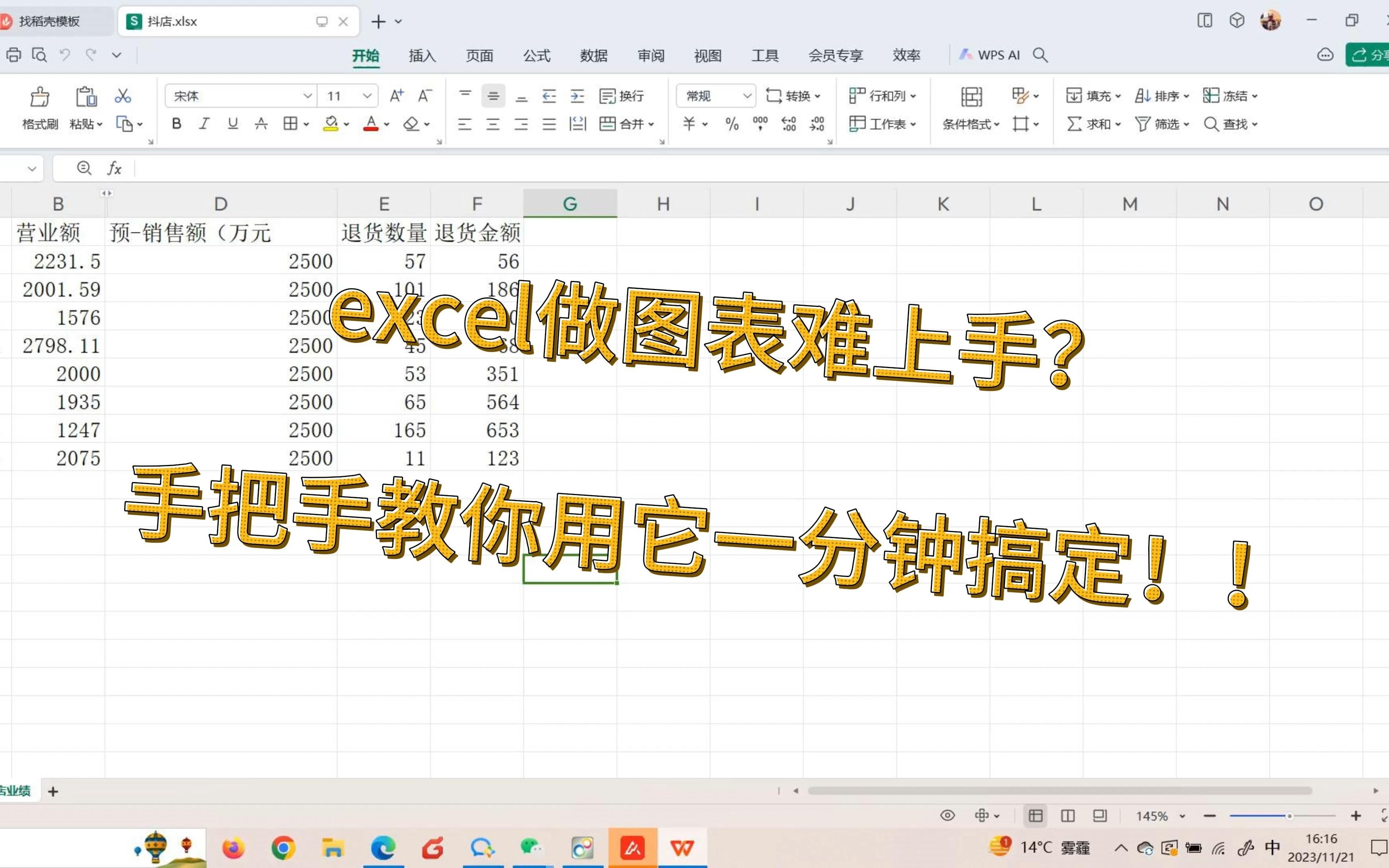Open the Data (数据) ribbon tab
The image size is (1389, 868).
click(594, 55)
